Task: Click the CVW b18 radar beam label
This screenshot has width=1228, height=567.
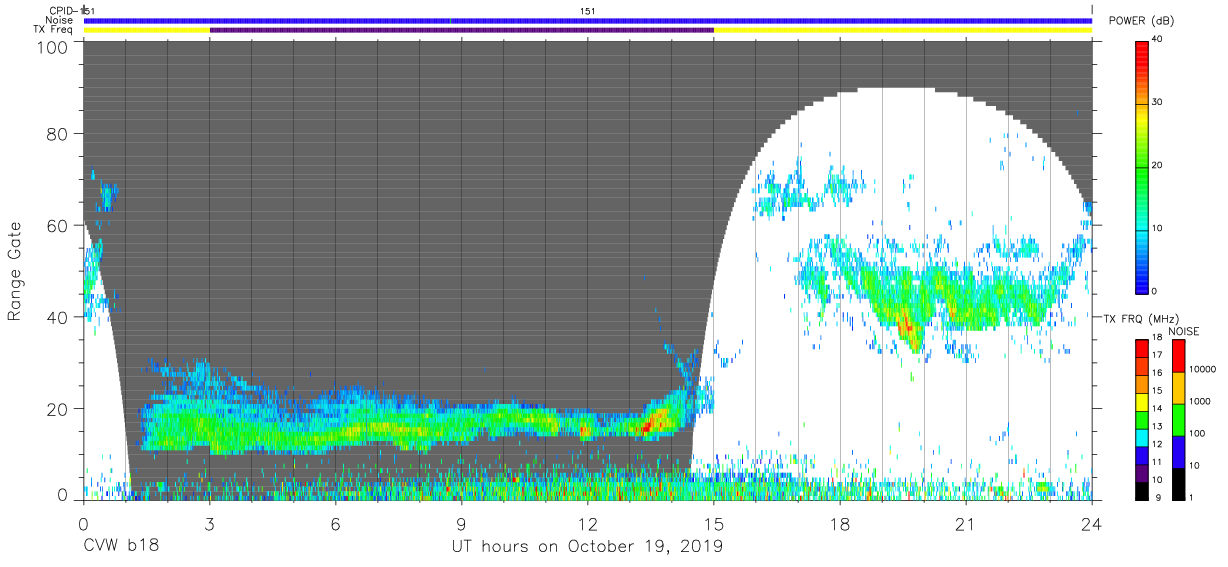Action: [x=120, y=546]
